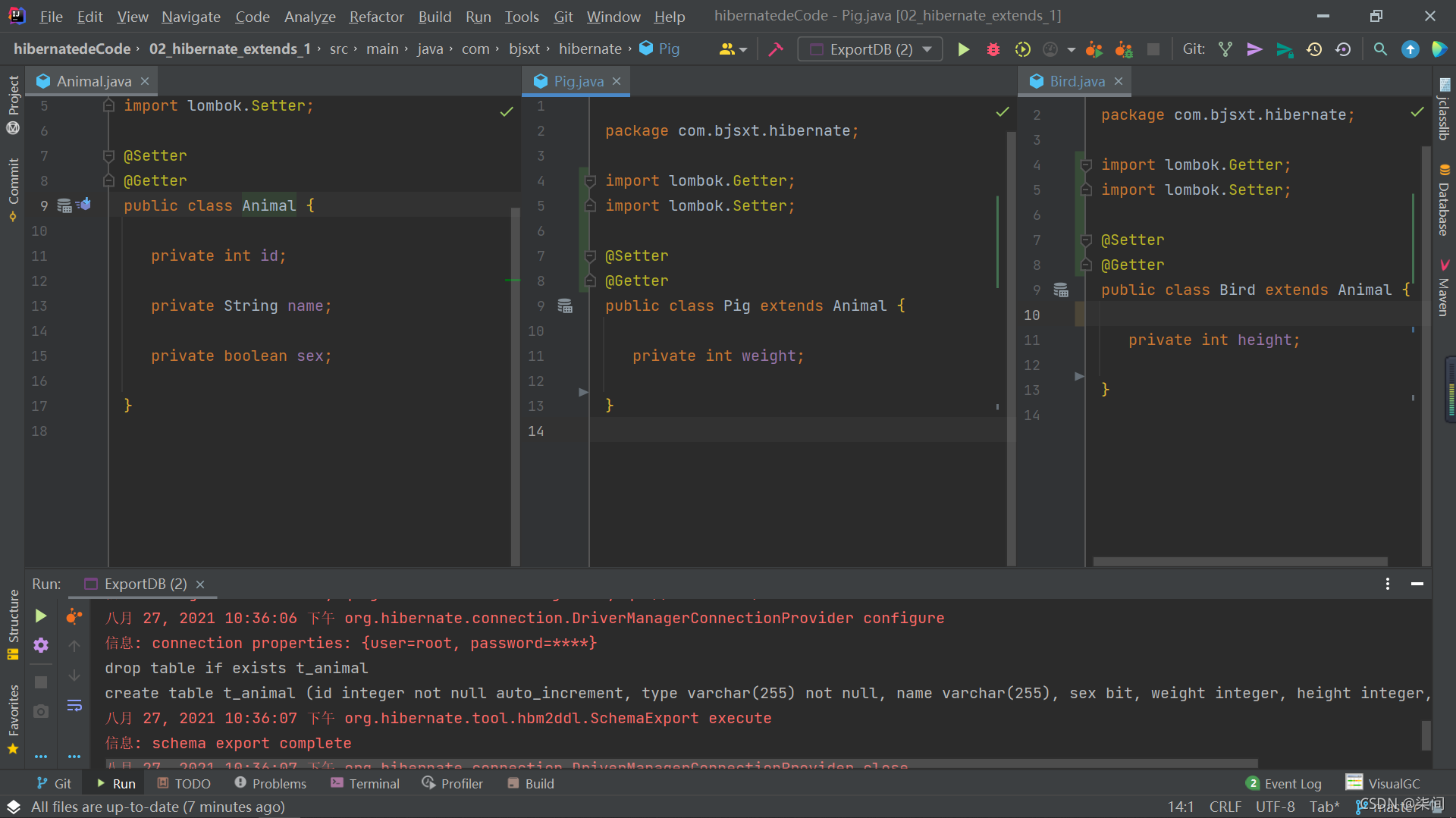
Task: Open the Event Log
Action: 1283,783
